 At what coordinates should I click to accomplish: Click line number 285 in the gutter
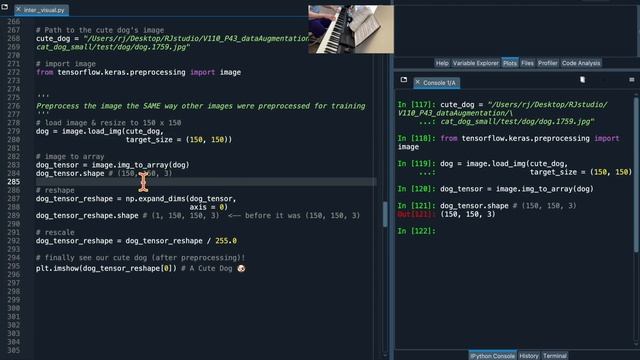(x=13, y=182)
